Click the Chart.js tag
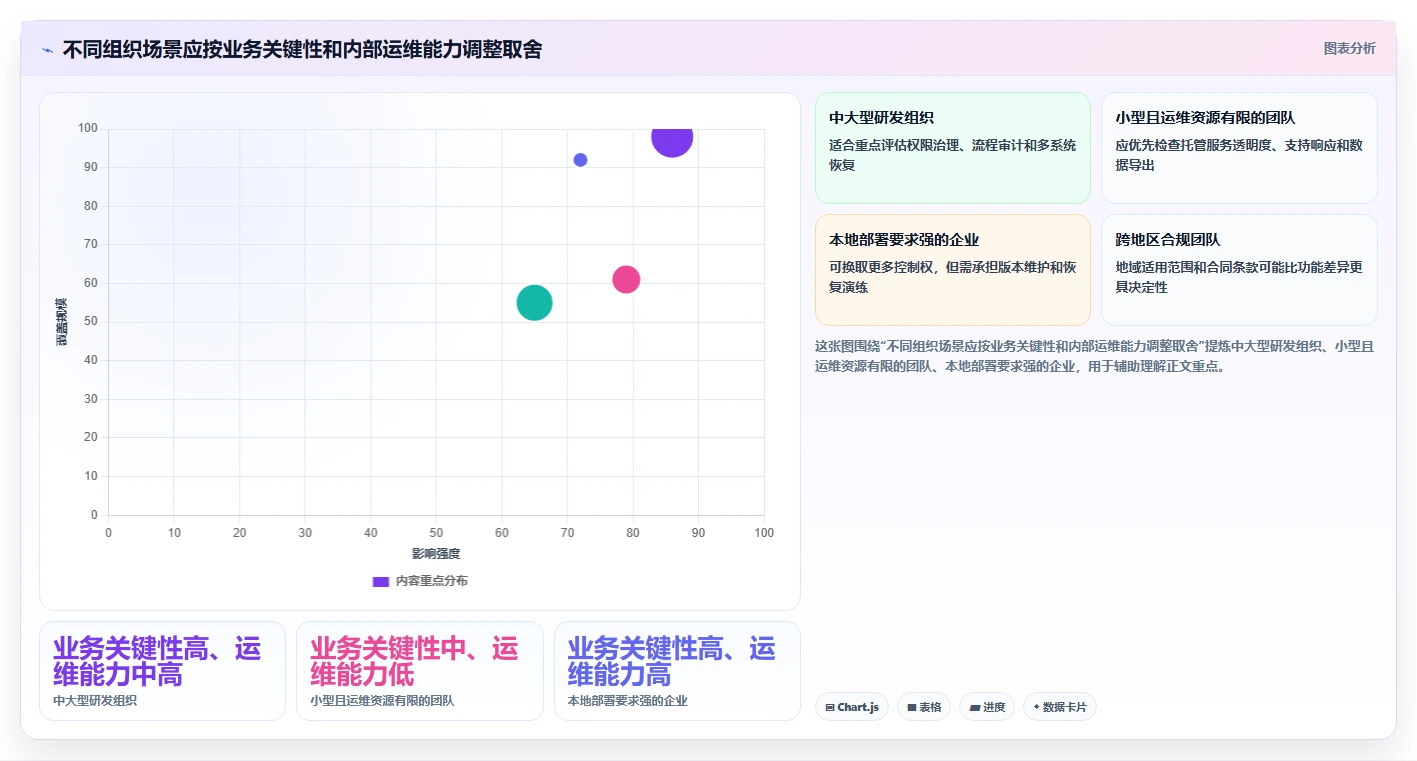The width and height of the screenshot is (1417, 761). [x=852, y=707]
